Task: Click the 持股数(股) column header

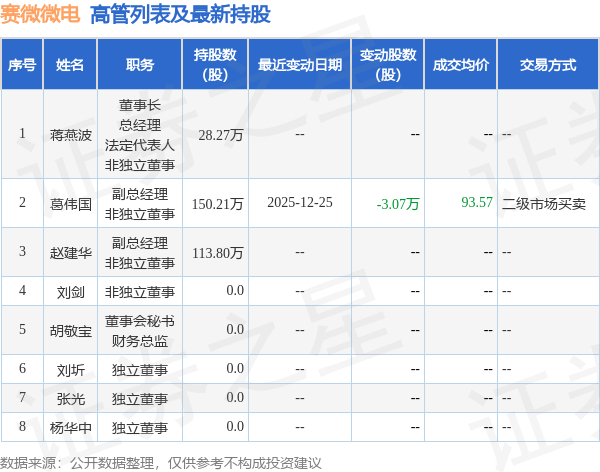Action: pos(215,65)
